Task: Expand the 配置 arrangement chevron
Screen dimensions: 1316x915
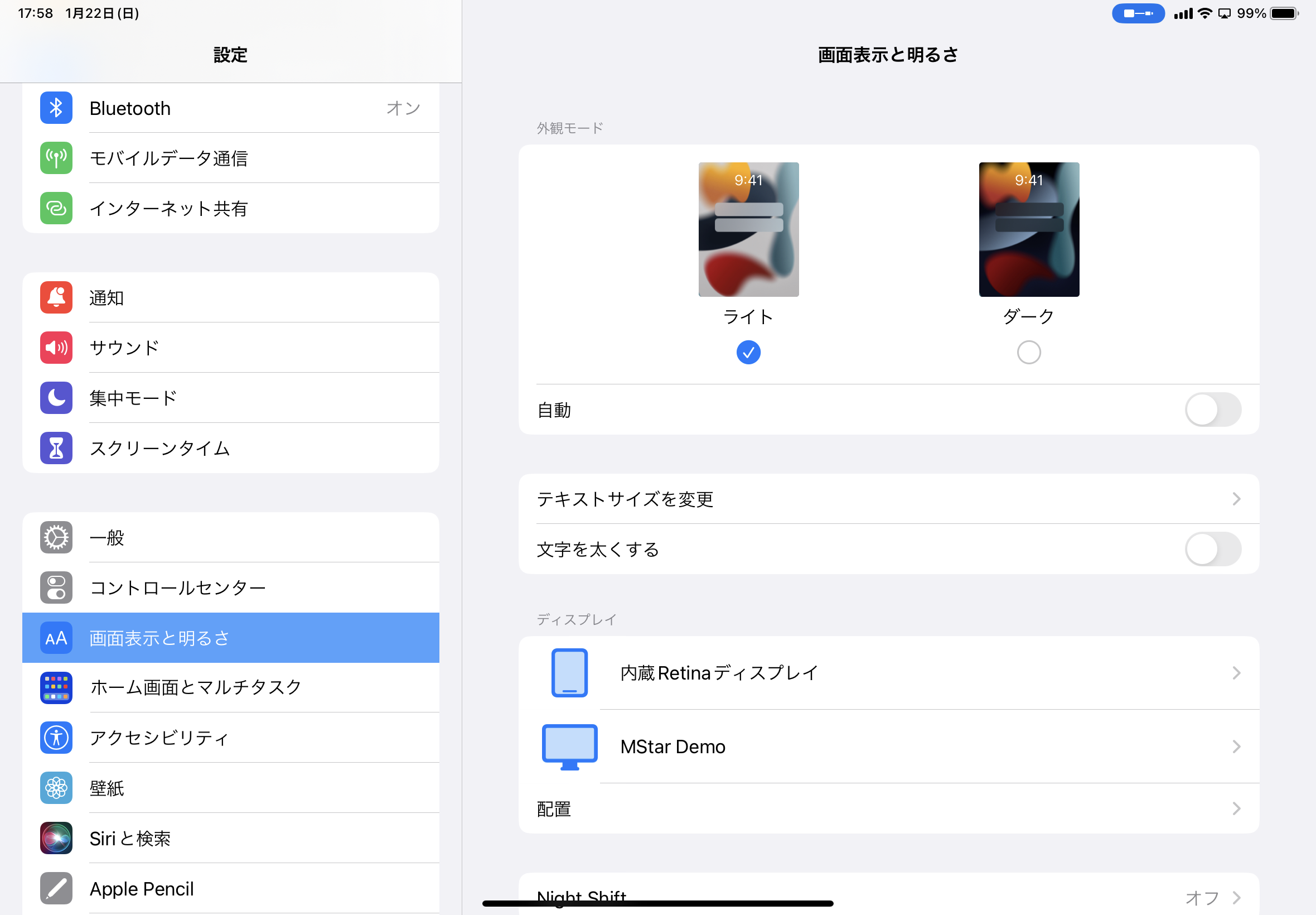Action: (1236, 808)
